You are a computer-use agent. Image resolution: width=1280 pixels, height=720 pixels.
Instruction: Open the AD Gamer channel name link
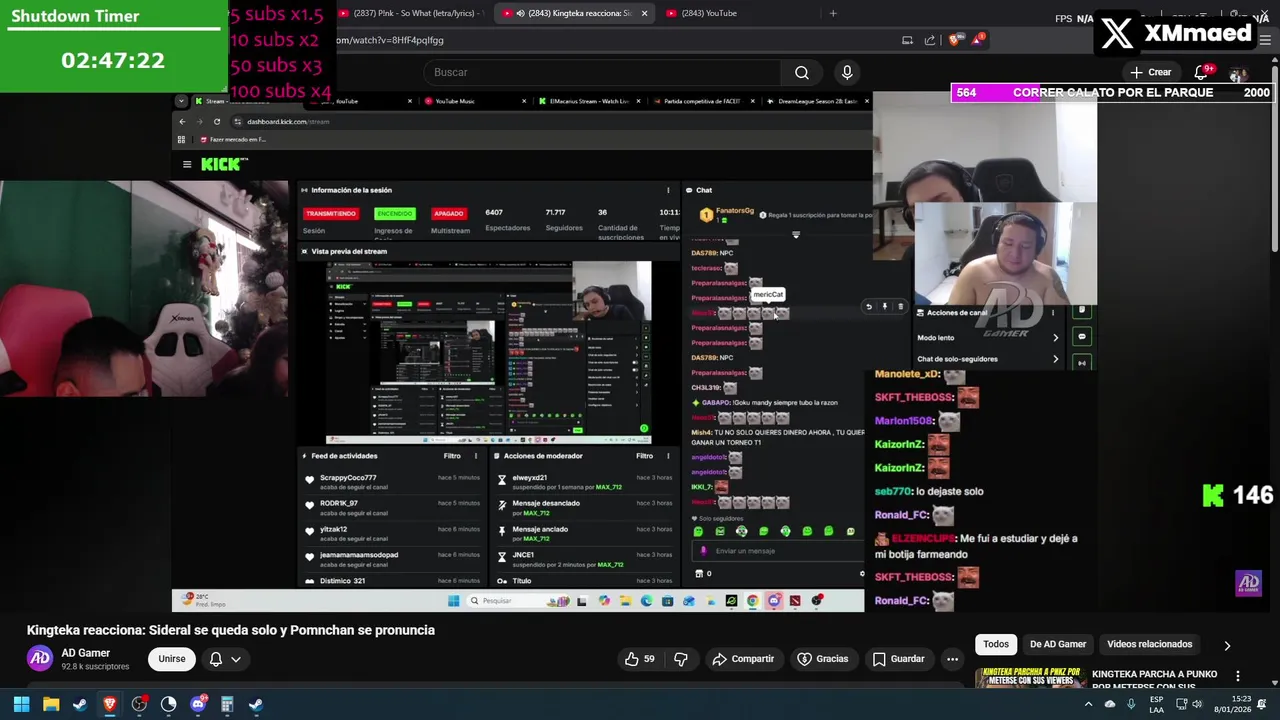coord(86,653)
